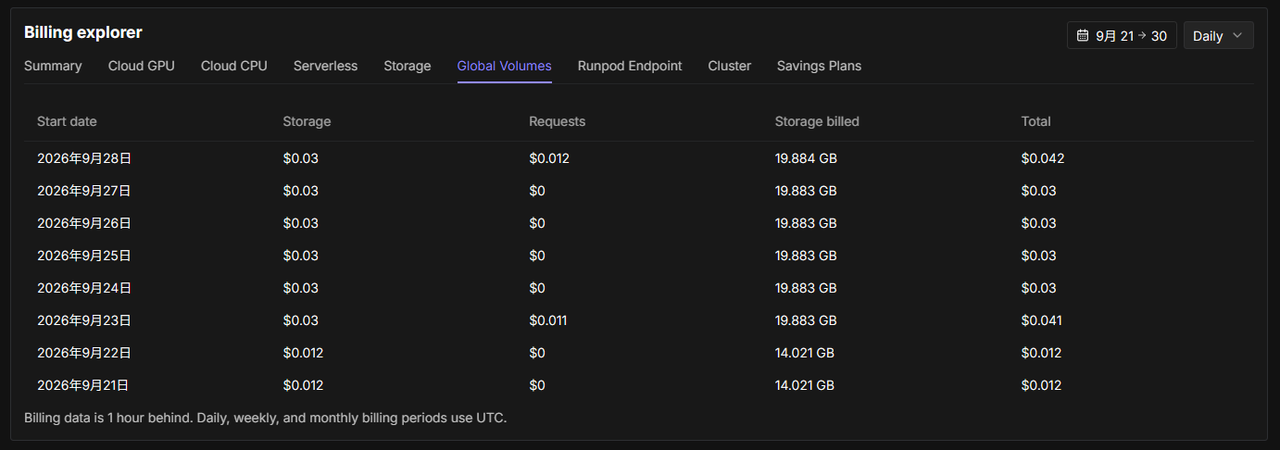Screen dimensions: 1280x450
Task: Select the 2026年9月24日 row date
Action: coord(84,288)
